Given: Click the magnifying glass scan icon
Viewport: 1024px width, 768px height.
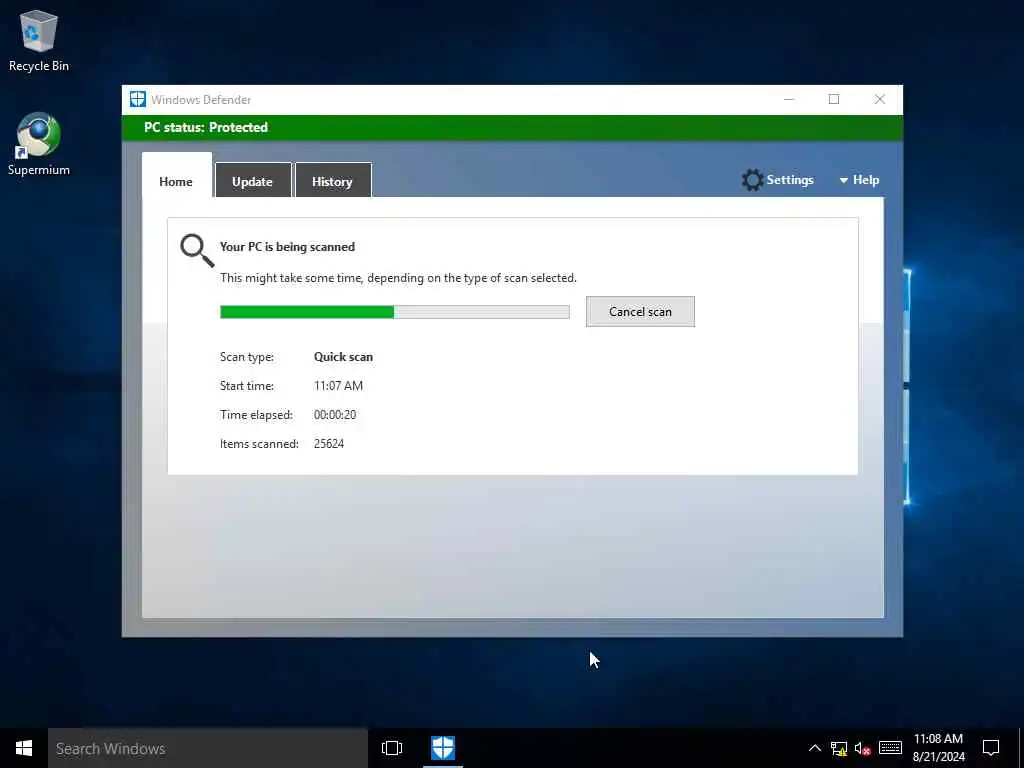Looking at the screenshot, I should click(197, 251).
